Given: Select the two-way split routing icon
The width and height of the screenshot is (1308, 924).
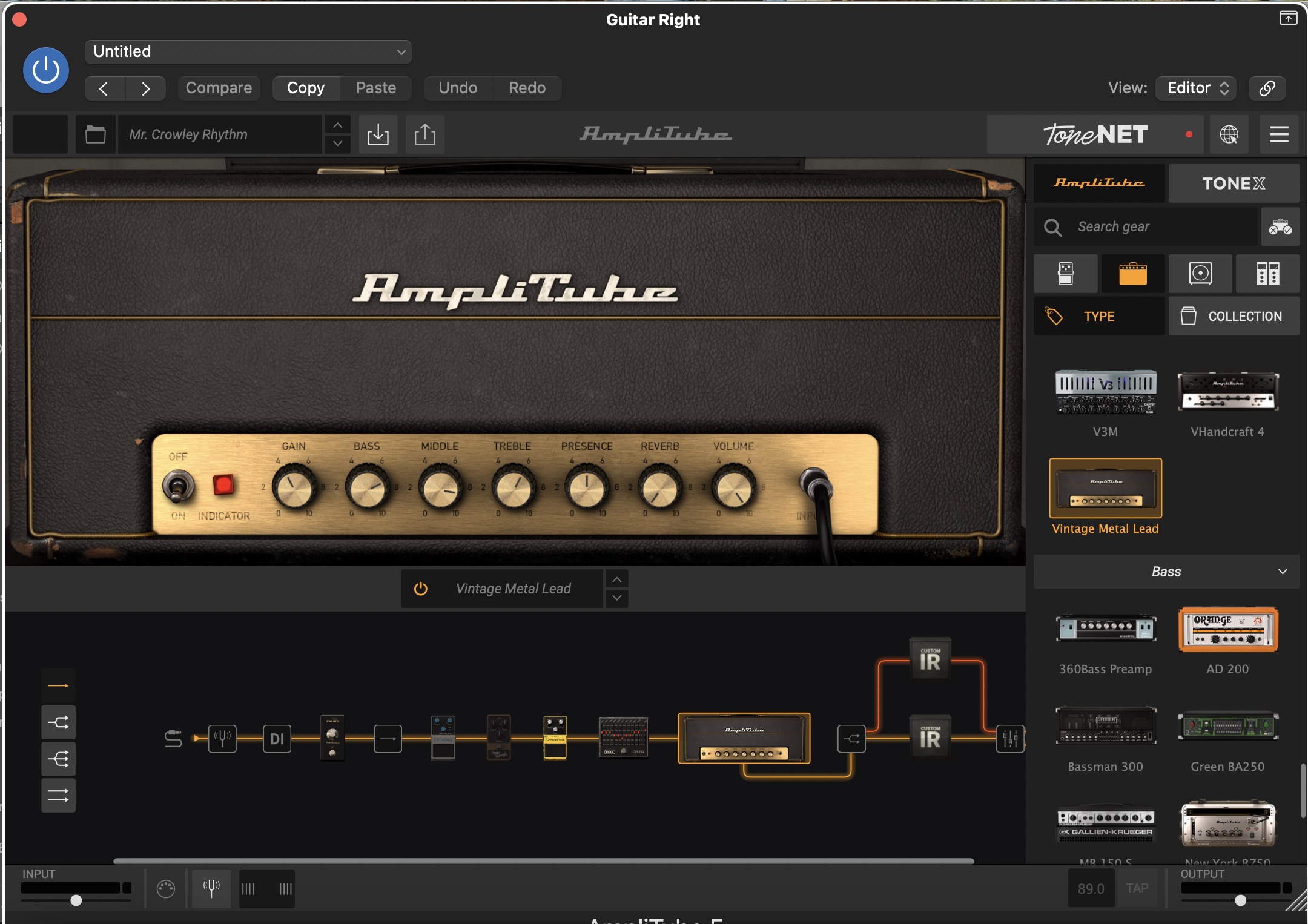Looking at the screenshot, I should 58,722.
